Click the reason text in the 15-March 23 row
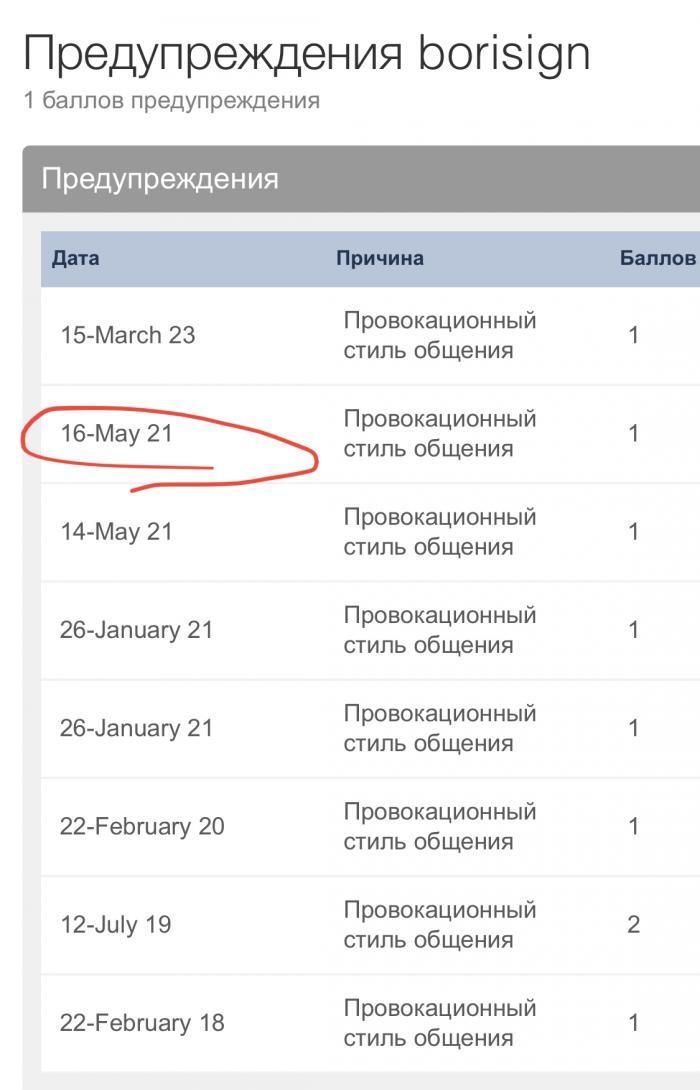The width and height of the screenshot is (700, 1090). pos(440,335)
